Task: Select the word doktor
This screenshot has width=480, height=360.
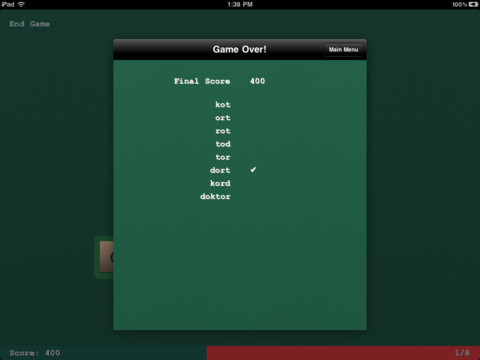Action: (215, 196)
